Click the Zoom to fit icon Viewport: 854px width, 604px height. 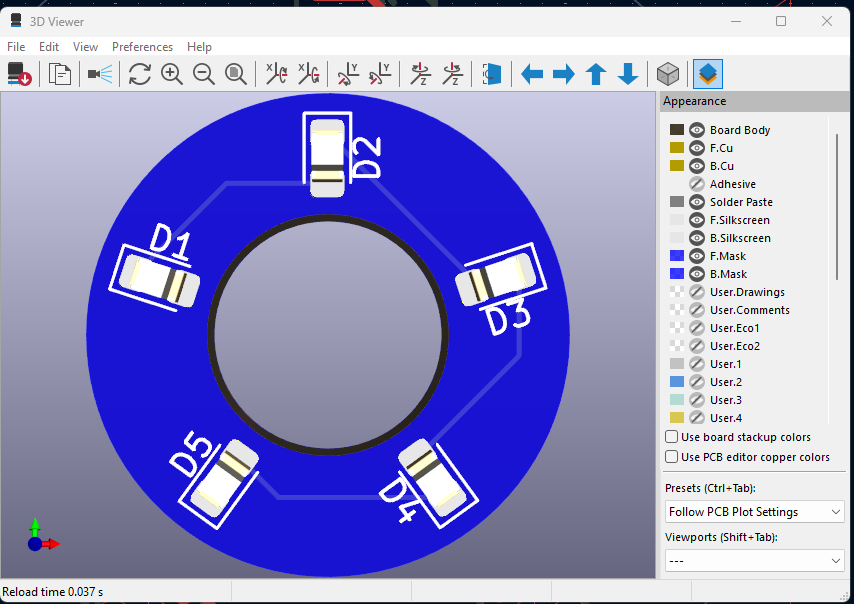coord(235,74)
